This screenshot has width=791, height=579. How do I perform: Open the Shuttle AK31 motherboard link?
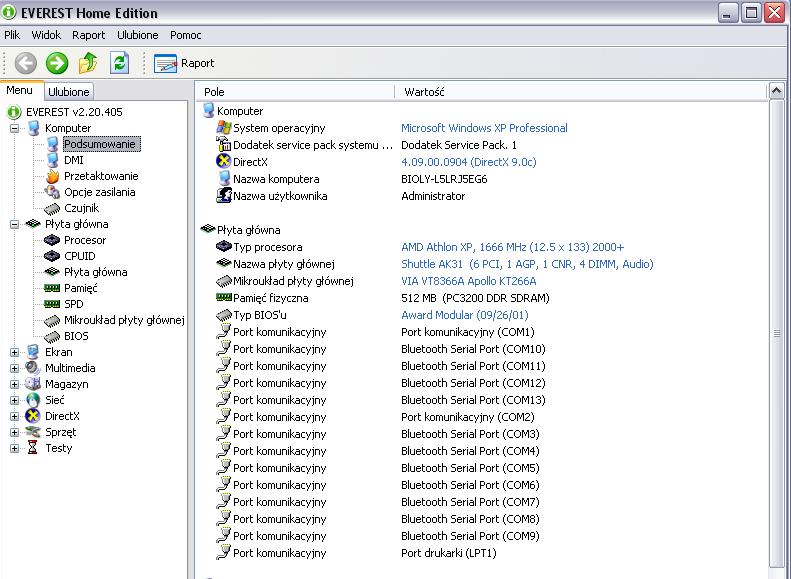526,264
